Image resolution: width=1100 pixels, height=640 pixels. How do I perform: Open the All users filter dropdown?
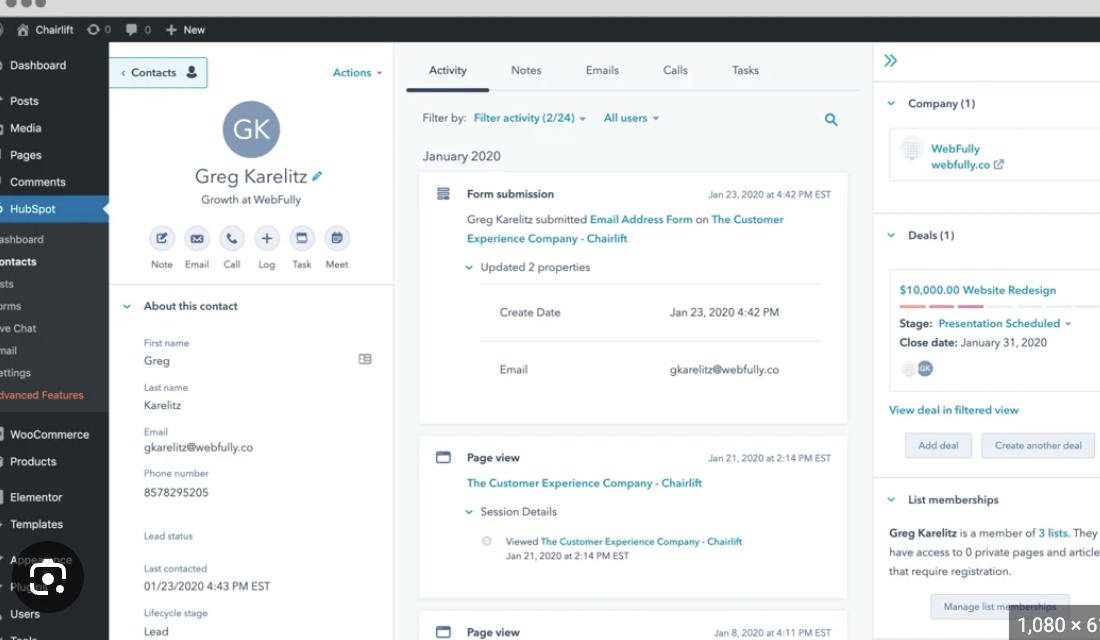pos(631,118)
